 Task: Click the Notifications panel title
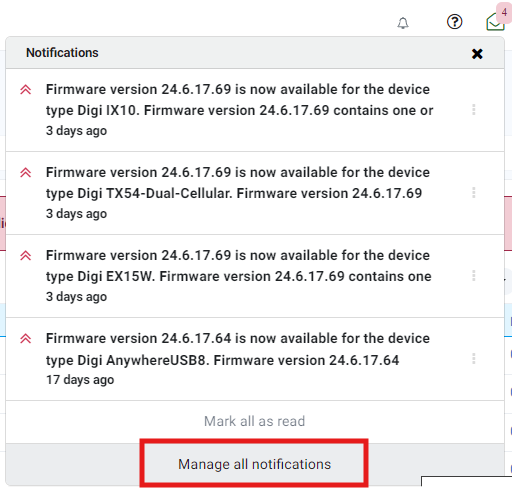(62, 53)
